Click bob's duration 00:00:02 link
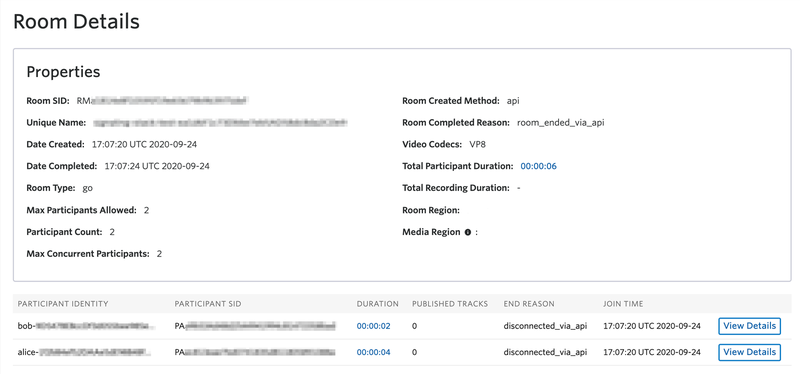Image resolution: width=800 pixels, height=374 pixels. [373, 326]
